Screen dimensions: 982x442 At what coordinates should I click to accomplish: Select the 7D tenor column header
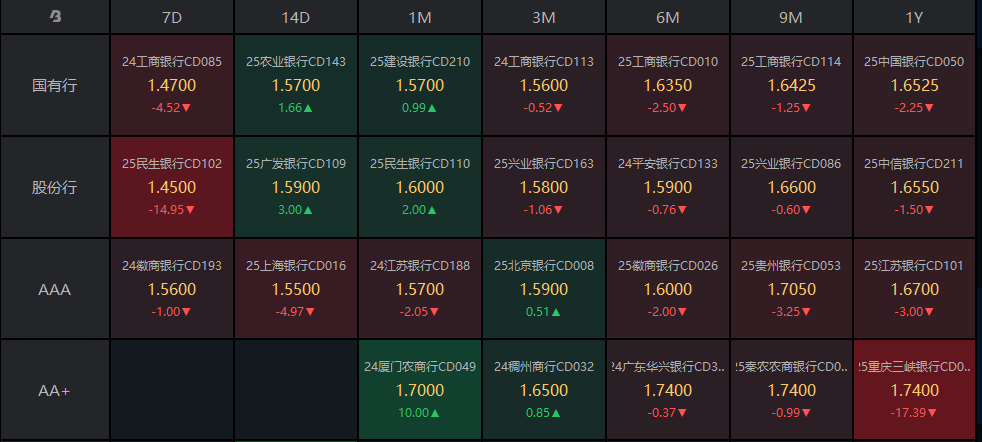[172, 17]
